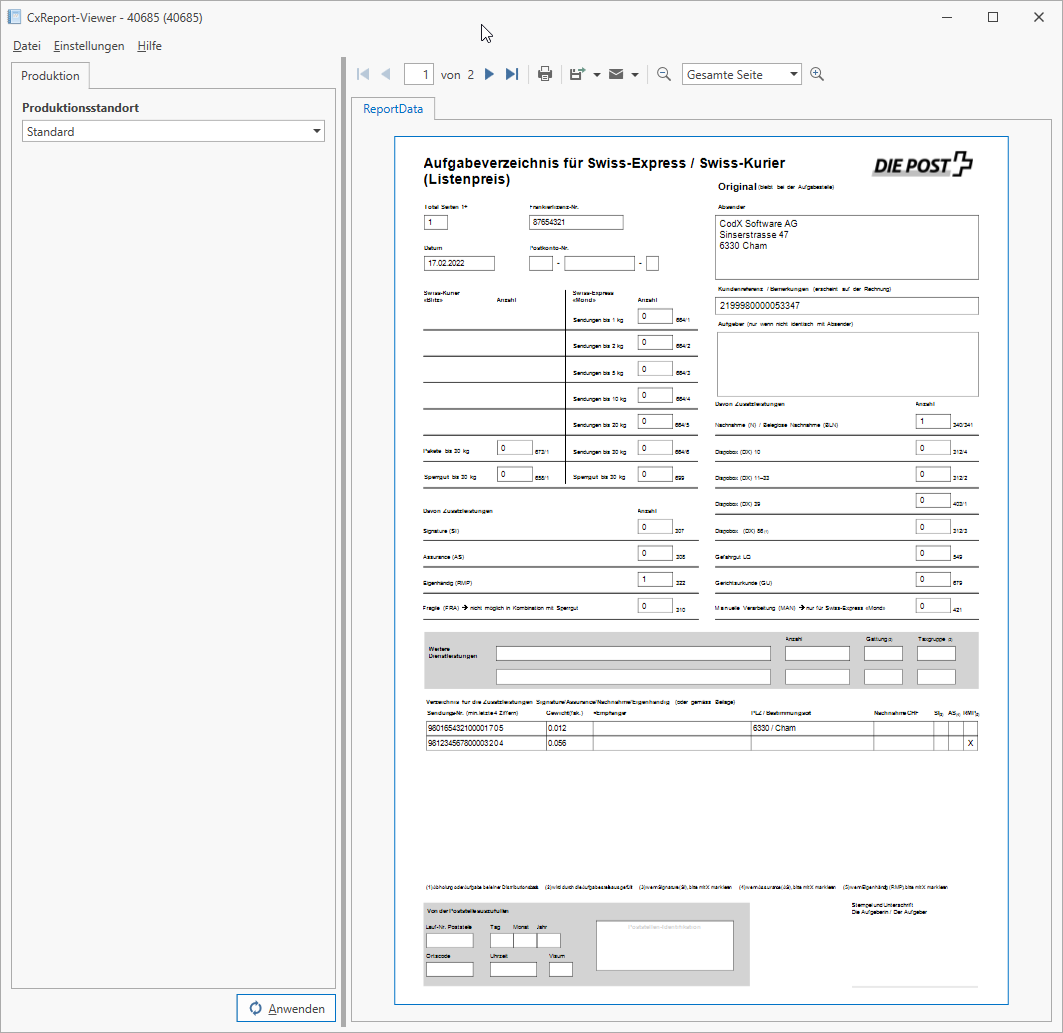Click the current page number field
The height and width of the screenshot is (1033, 1063).
pos(419,75)
